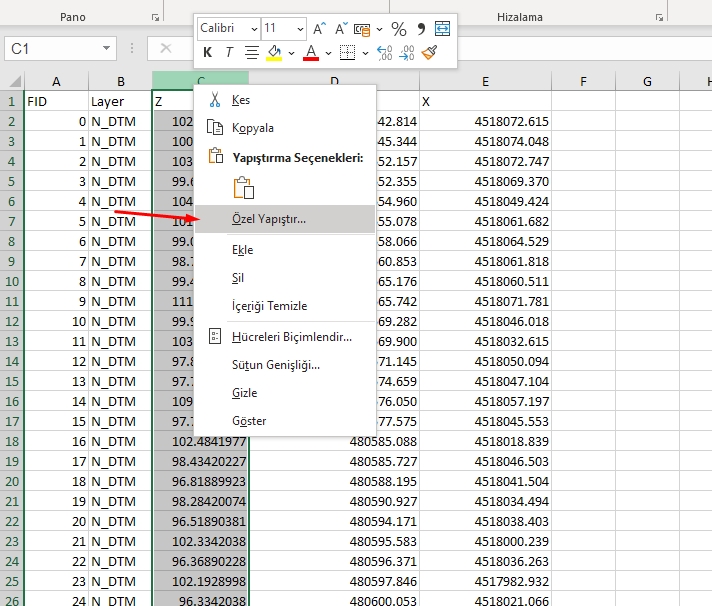The image size is (712, 606).
Task: Apply comma style icon
Action: click(421, 29)
